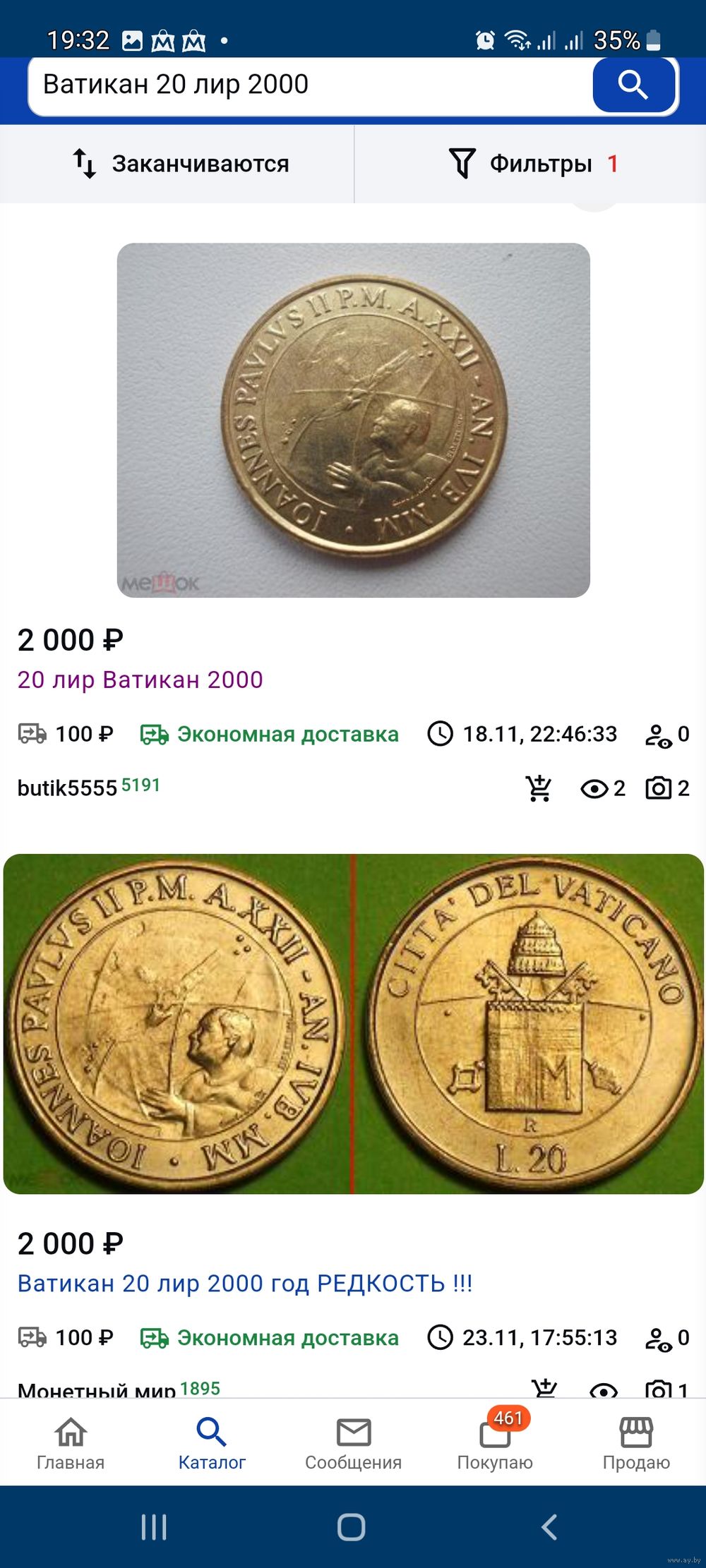
Task: Open seller butik5555 profile
Action: pos(67,788)
